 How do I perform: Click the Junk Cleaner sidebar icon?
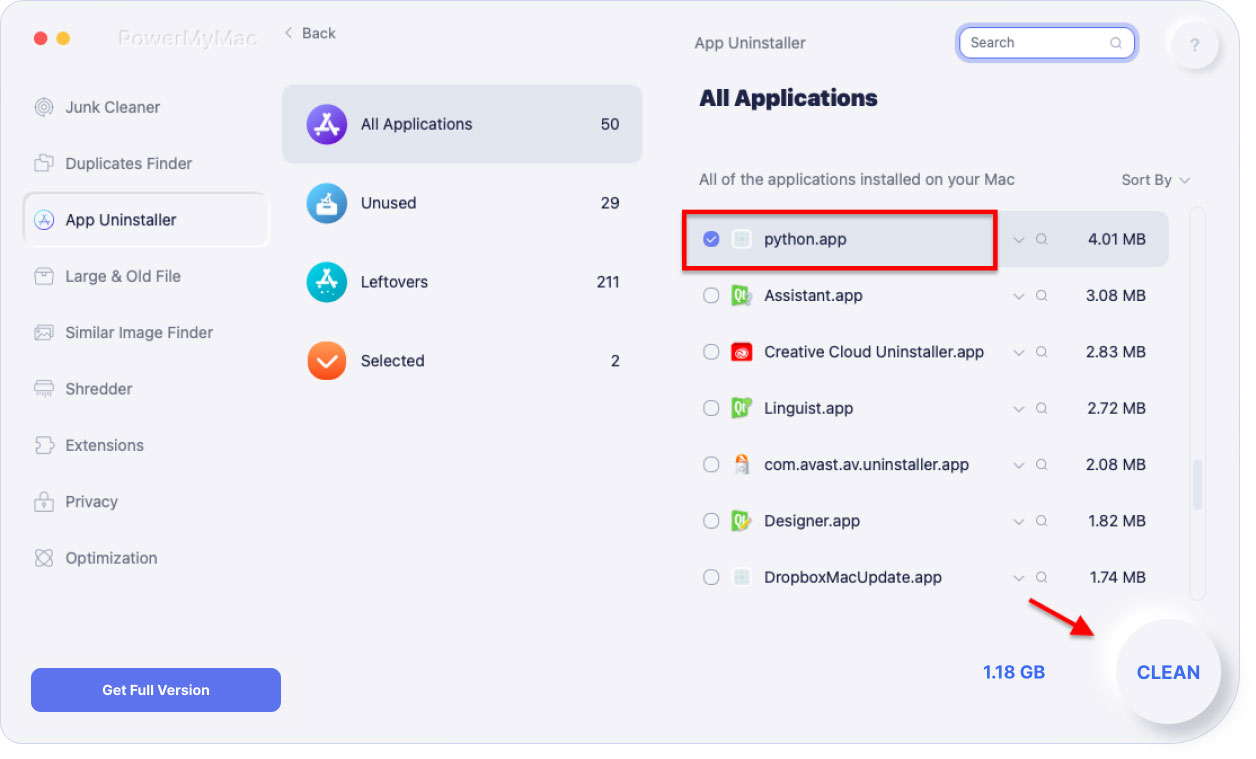[x=44, y=107]
